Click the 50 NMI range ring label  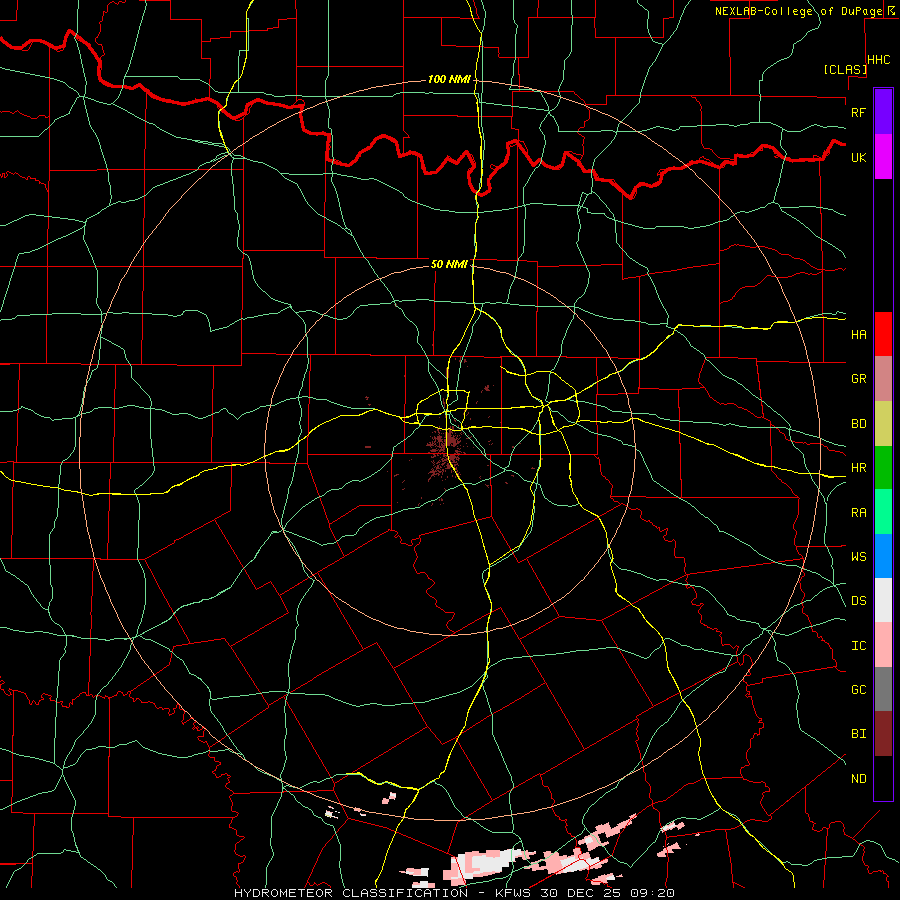[449, 264]
